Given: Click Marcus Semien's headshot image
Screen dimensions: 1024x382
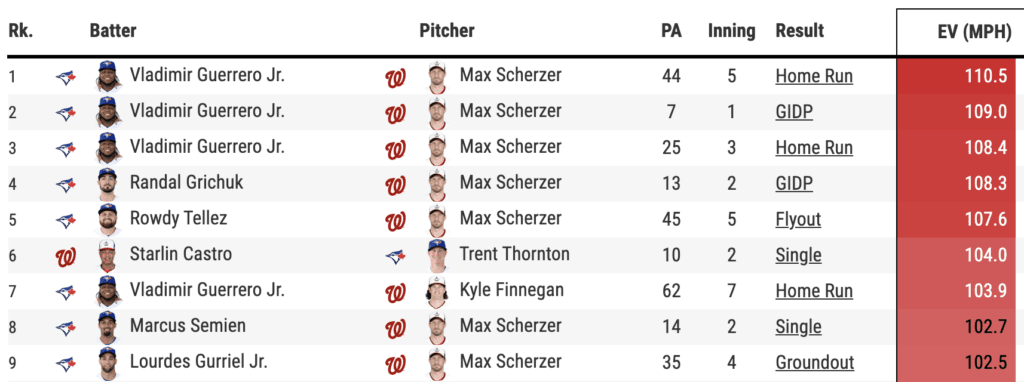Looking at the screenshot, I should [108, 327].
